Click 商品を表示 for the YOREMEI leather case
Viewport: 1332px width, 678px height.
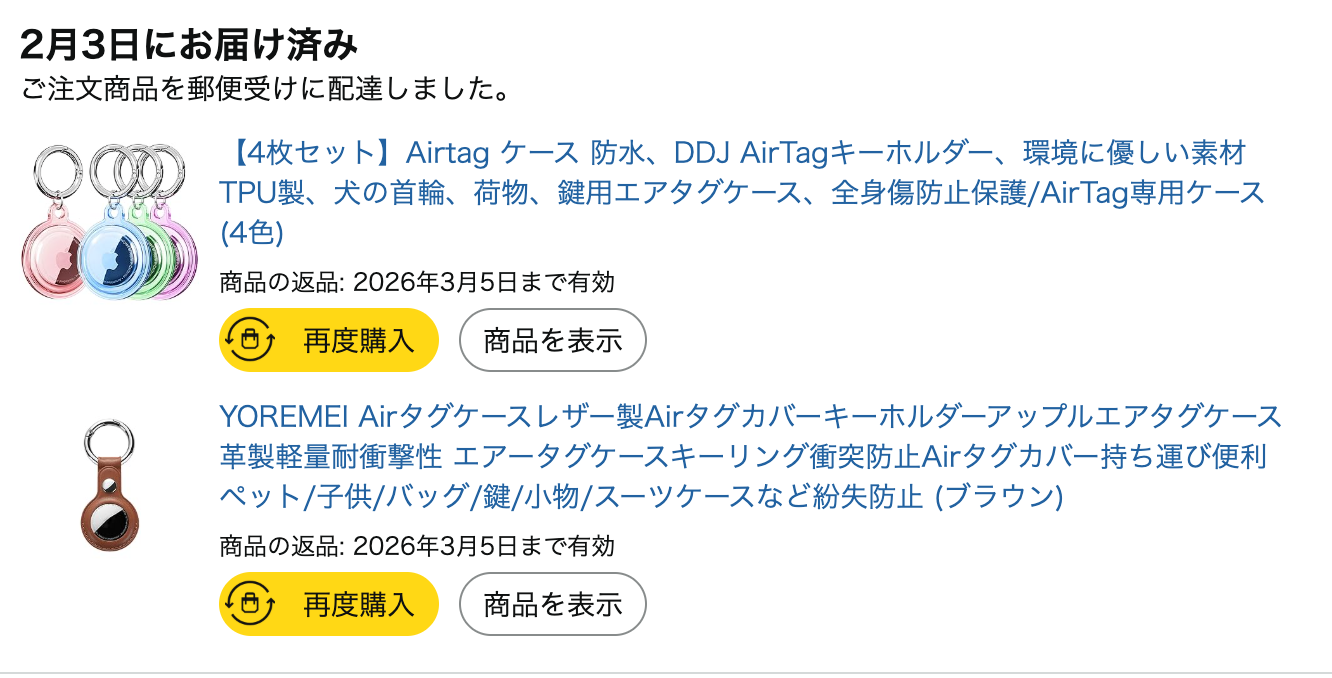pos(552,603)
